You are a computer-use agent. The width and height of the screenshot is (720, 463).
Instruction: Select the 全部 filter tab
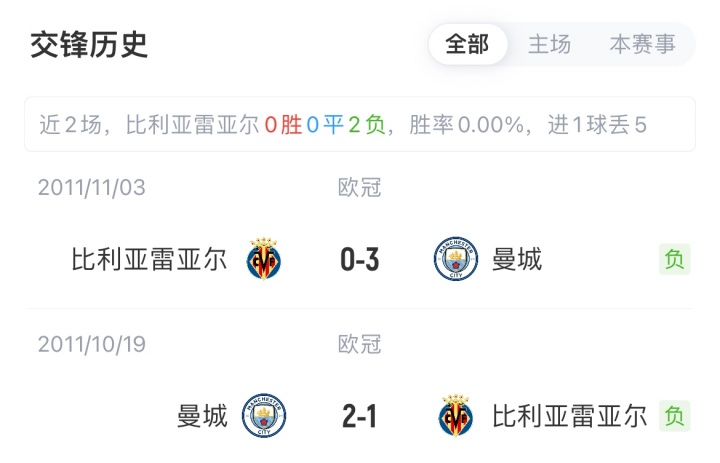[467, 45]
